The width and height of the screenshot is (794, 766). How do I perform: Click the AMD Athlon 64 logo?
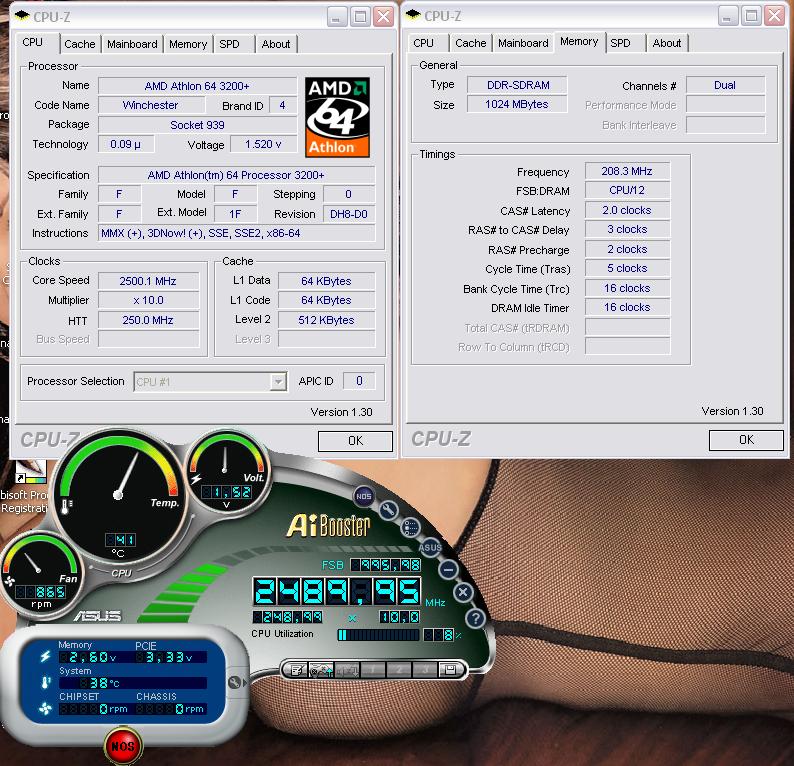coord(337,117)
